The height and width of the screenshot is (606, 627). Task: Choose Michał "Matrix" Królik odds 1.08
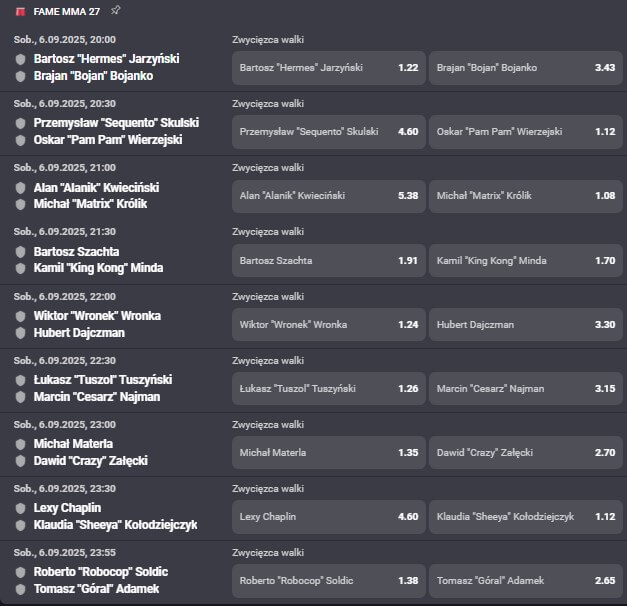coord(525,196)
